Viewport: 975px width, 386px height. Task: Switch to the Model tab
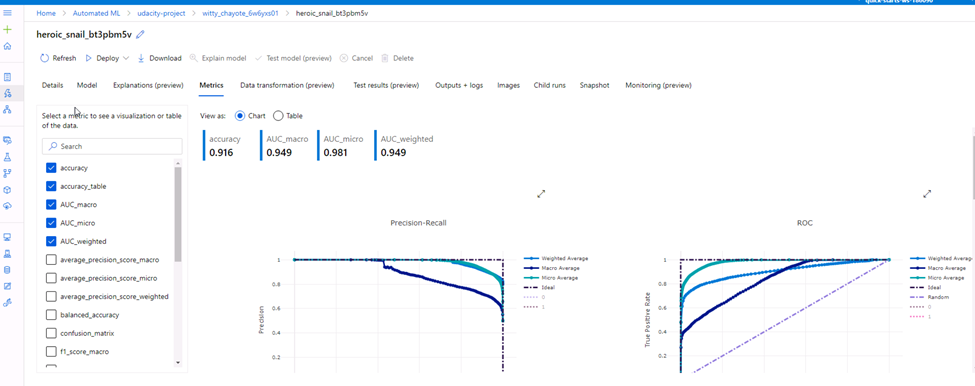click(87, 85)
